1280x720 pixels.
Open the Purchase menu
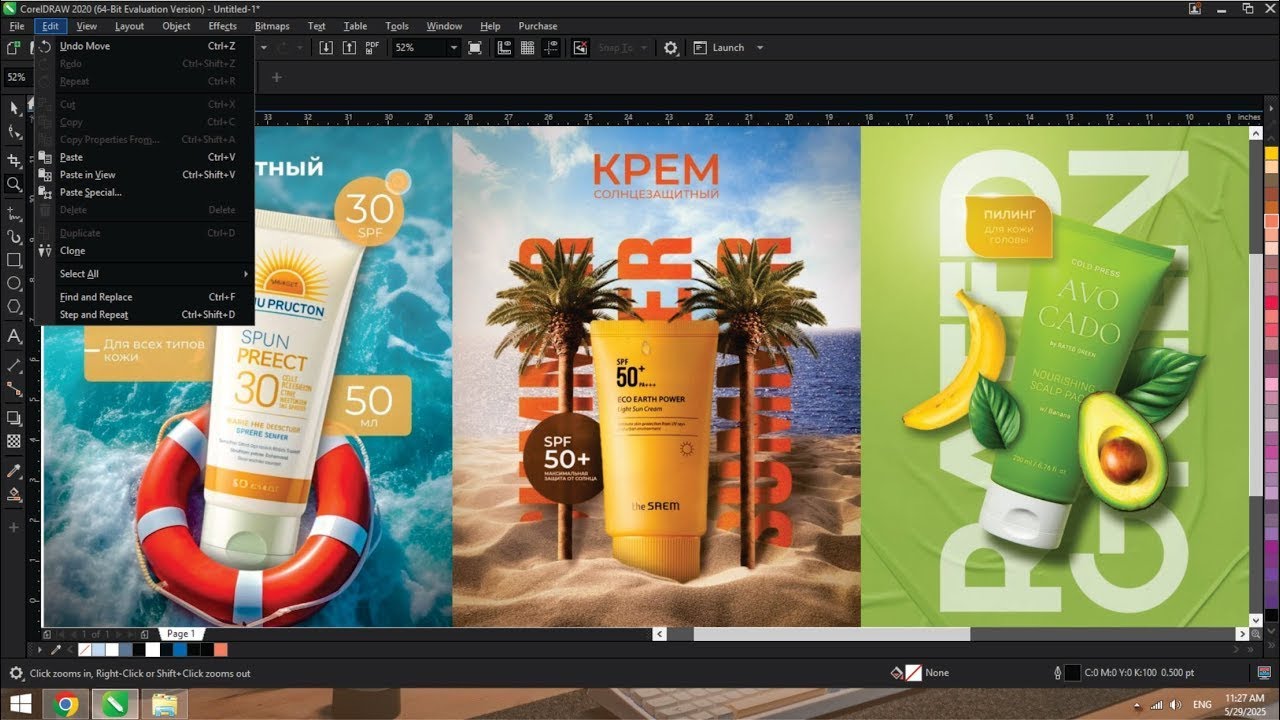pos(538,26)
